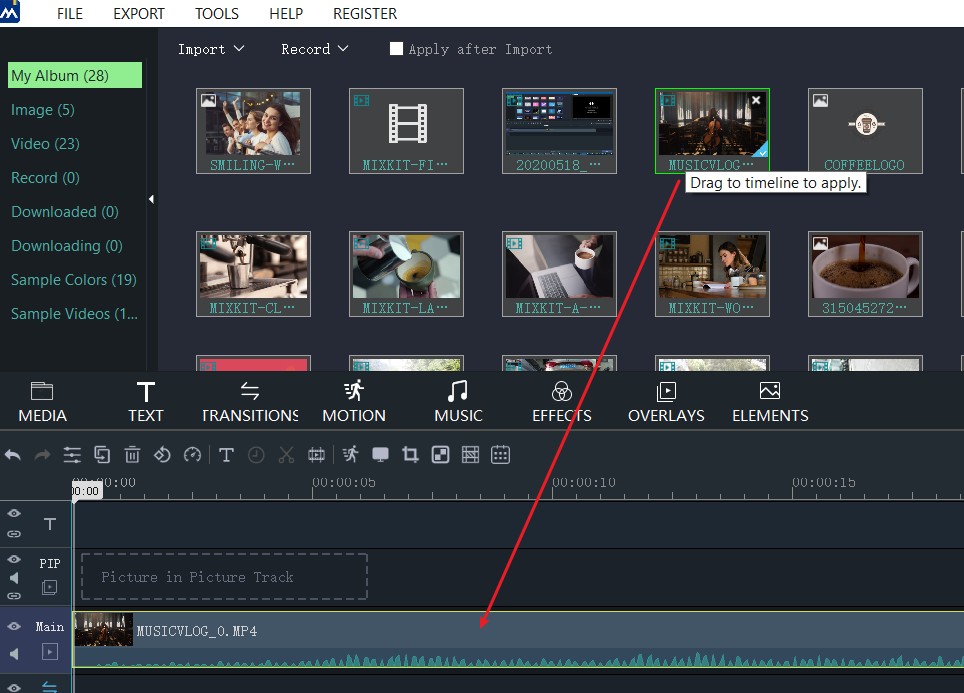This screenshot has height=693, width=964.
Task: Select the Split (scissors) tool
Action: [x=286, y=454]
